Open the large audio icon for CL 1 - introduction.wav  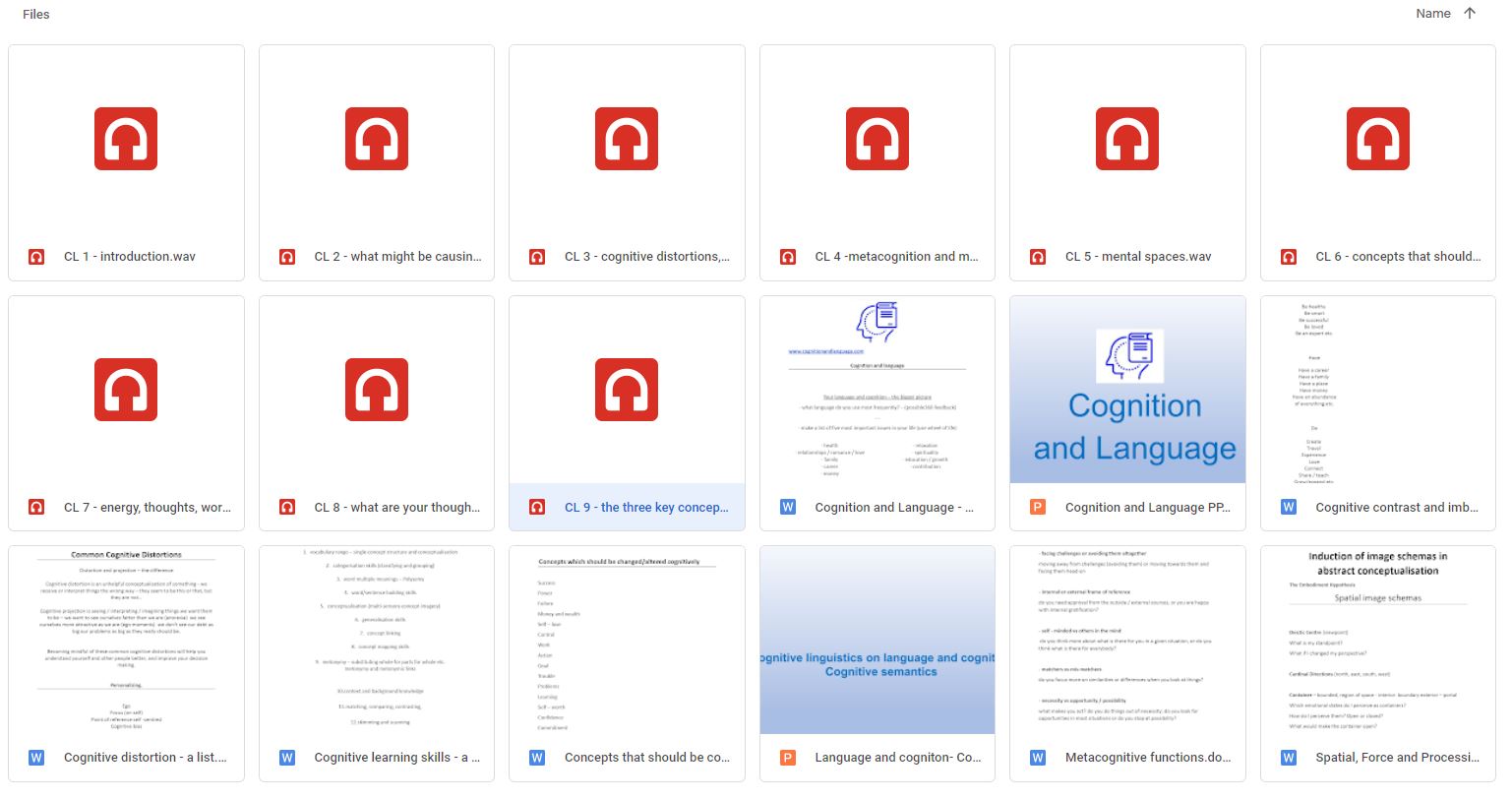126,139
